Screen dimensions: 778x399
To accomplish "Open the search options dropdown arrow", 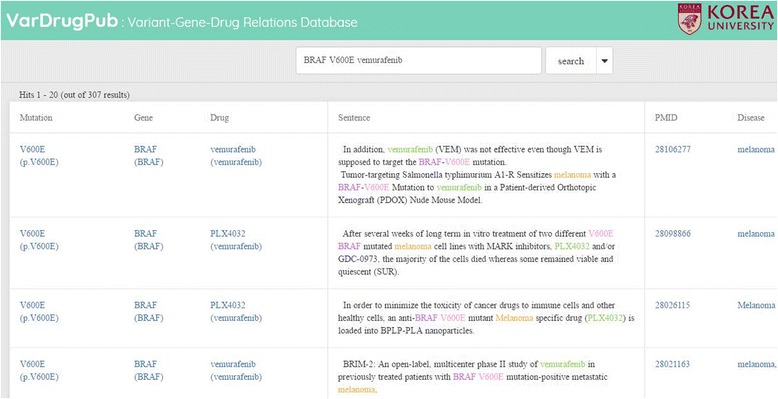I will tap(604, 61).
